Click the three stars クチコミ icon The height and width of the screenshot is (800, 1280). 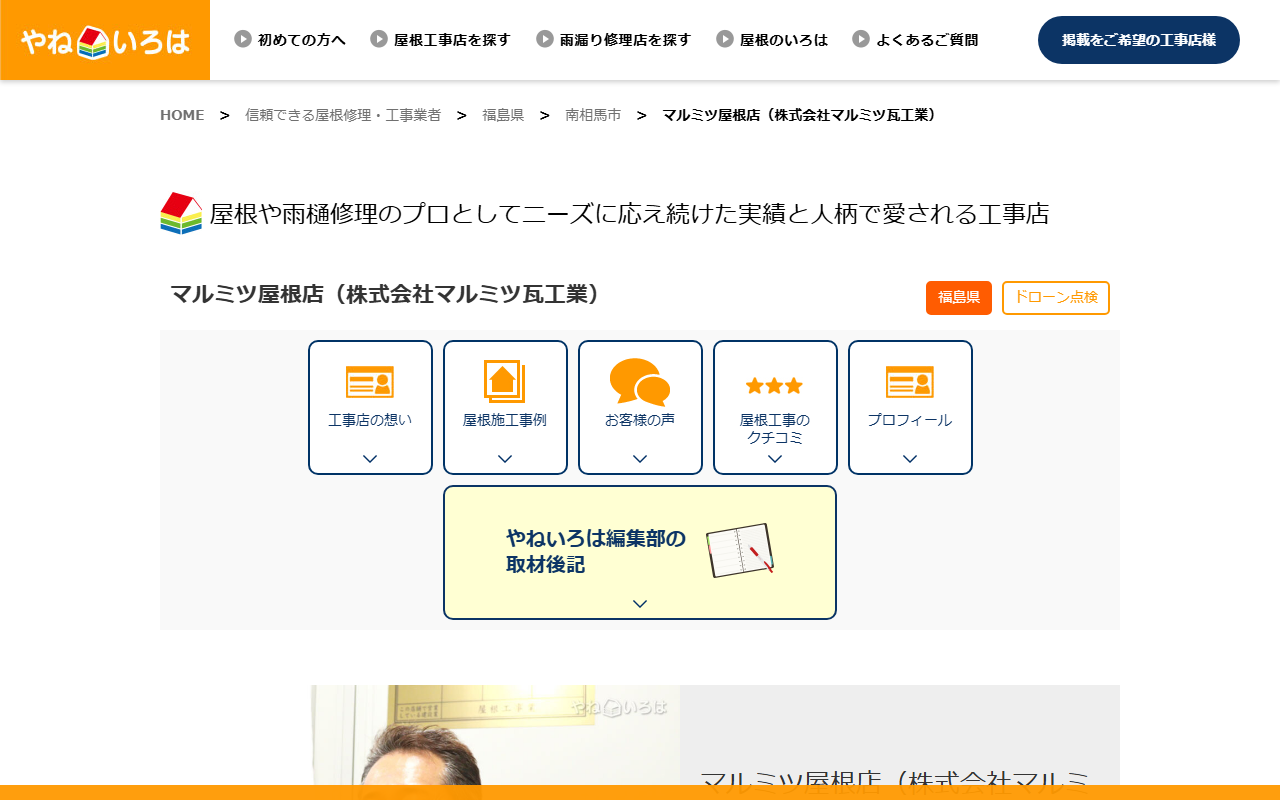tap(774, 386)
